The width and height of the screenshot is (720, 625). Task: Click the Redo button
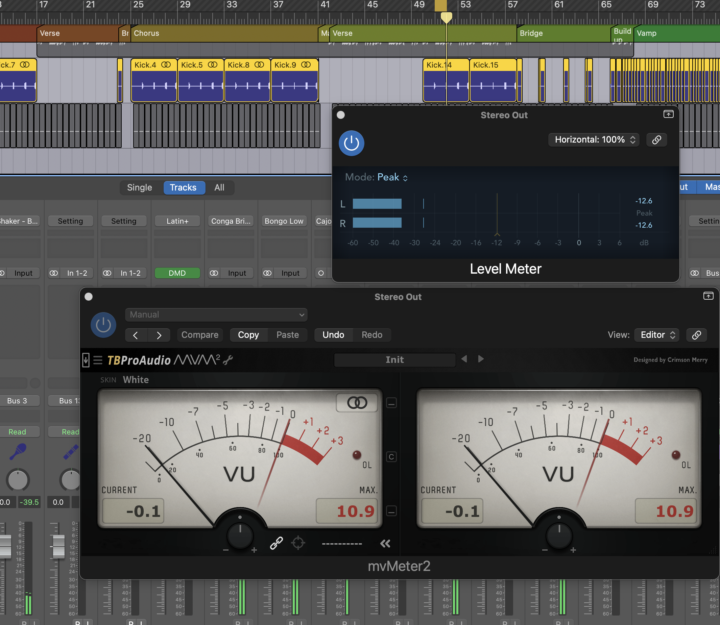[x=372, y=335]
